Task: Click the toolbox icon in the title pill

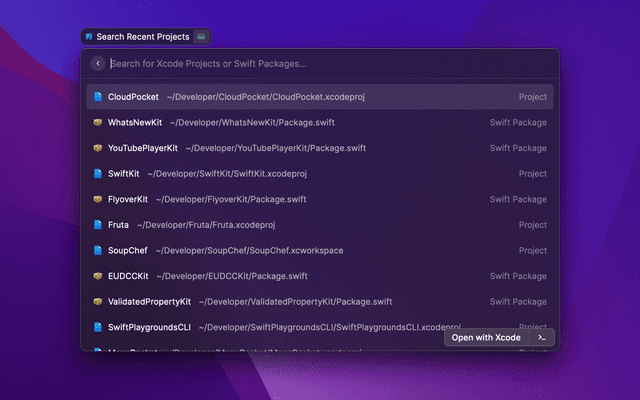Action: 201,37
